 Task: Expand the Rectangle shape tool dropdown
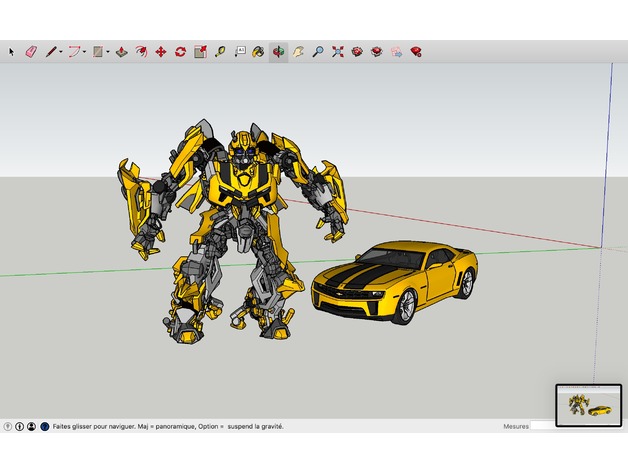108,52
